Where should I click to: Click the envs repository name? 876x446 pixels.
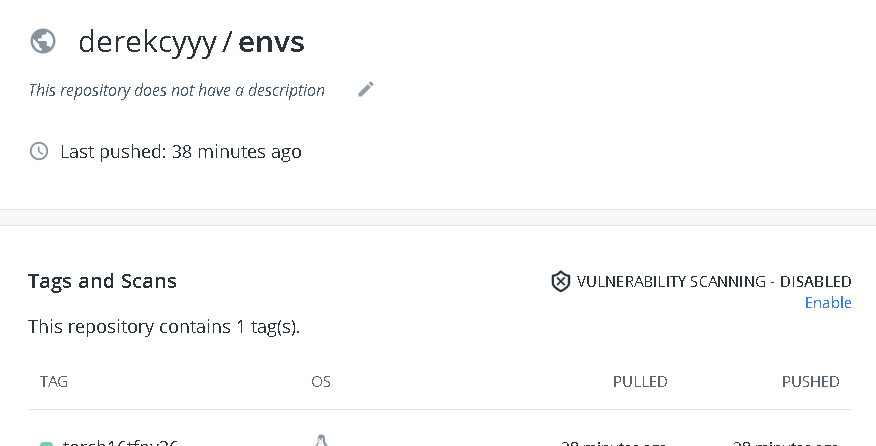point(271,42)
